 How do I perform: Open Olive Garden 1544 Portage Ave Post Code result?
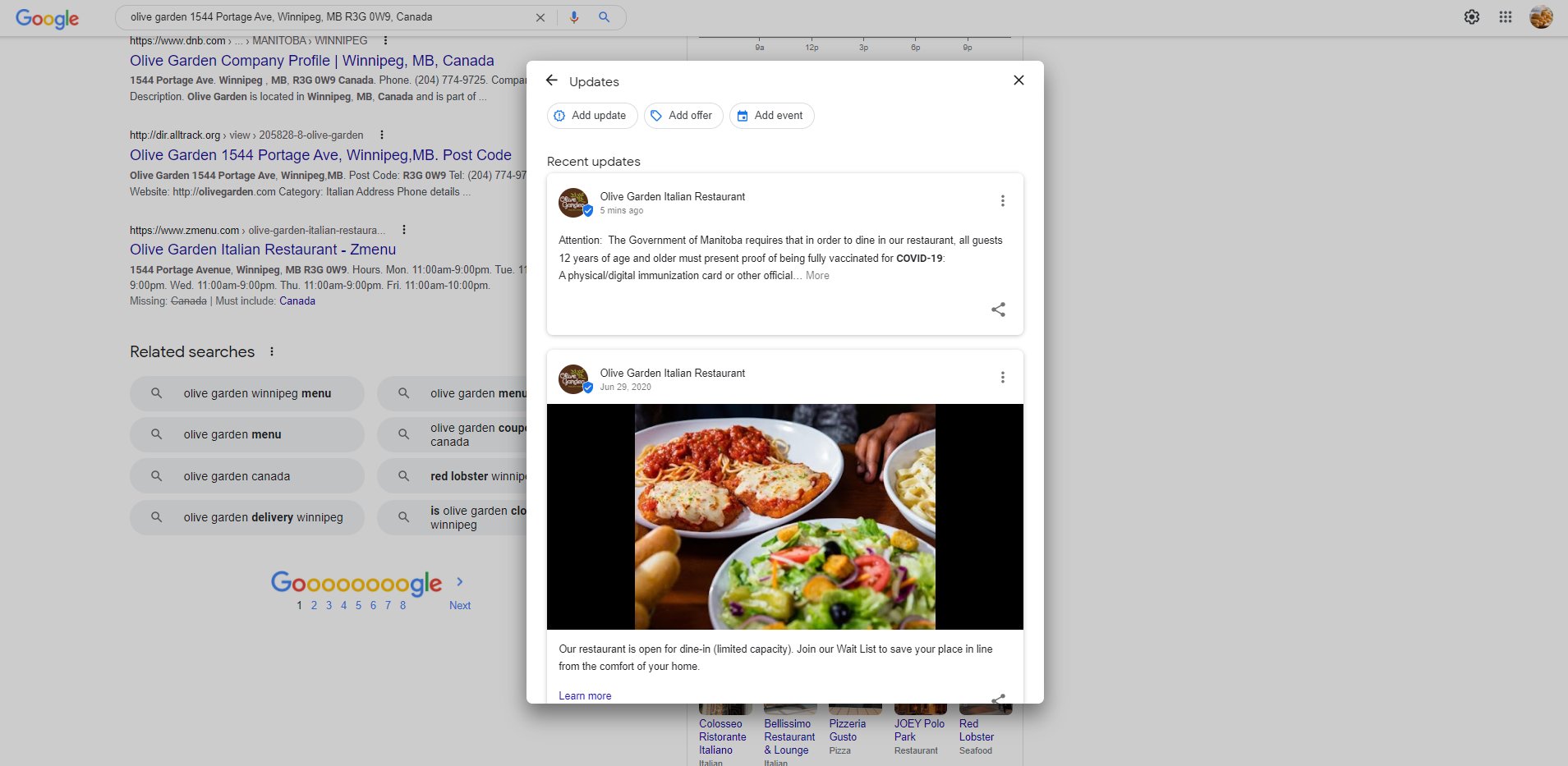pyautogui.click(x=320, y=155)
